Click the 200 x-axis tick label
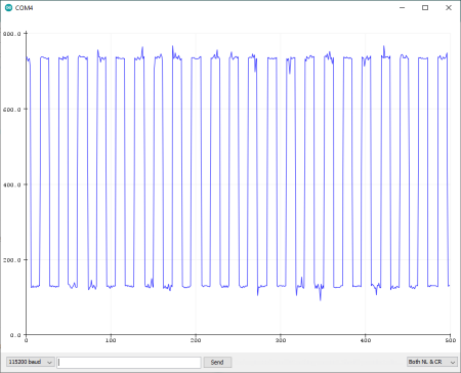The height and width of the screenshot is (373, 461). pyautogui.click(x=196, y=340)
